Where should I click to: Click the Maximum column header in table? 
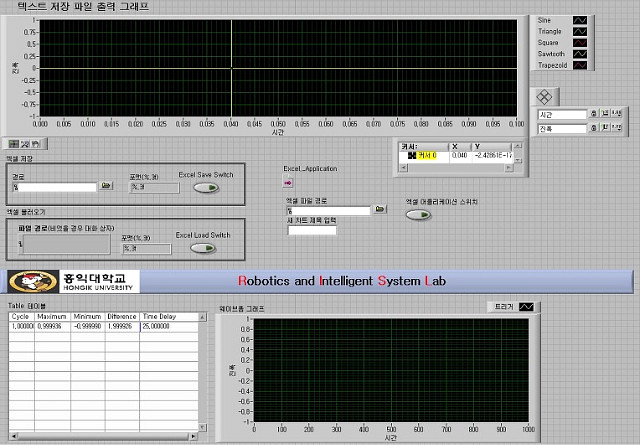(x=52, y=317)
